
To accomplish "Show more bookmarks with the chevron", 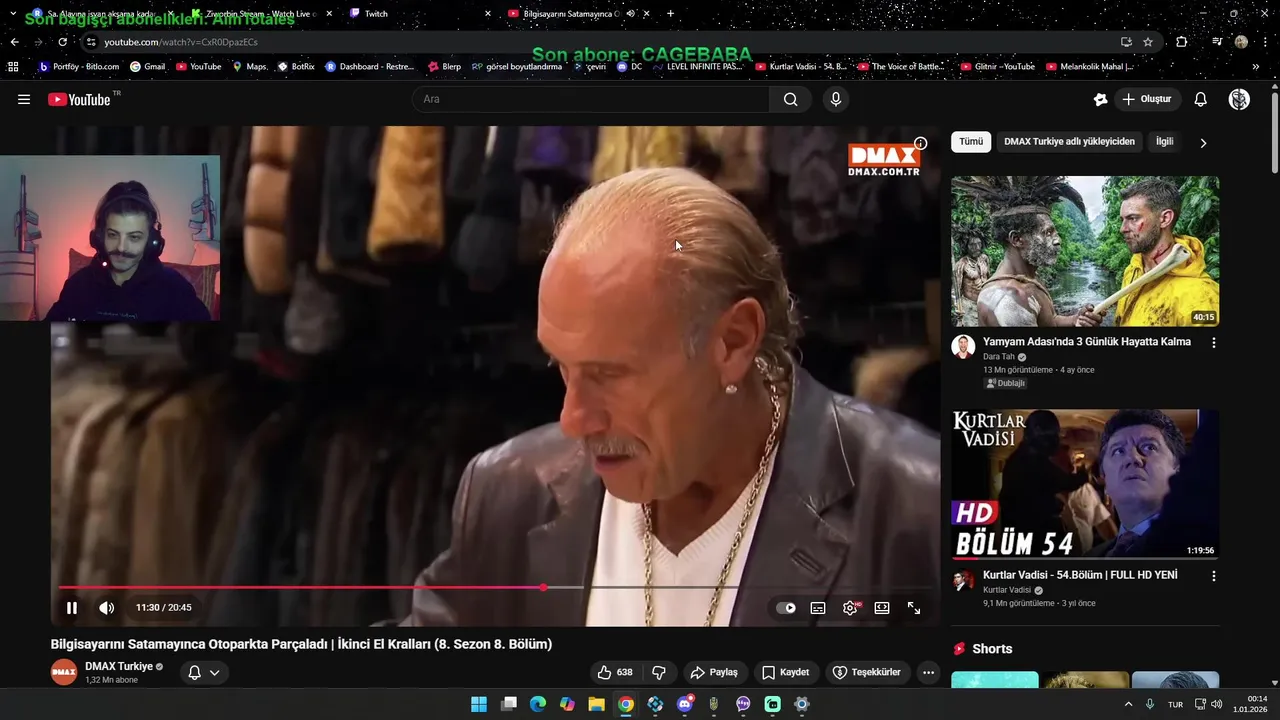I will coord(1255,67).
